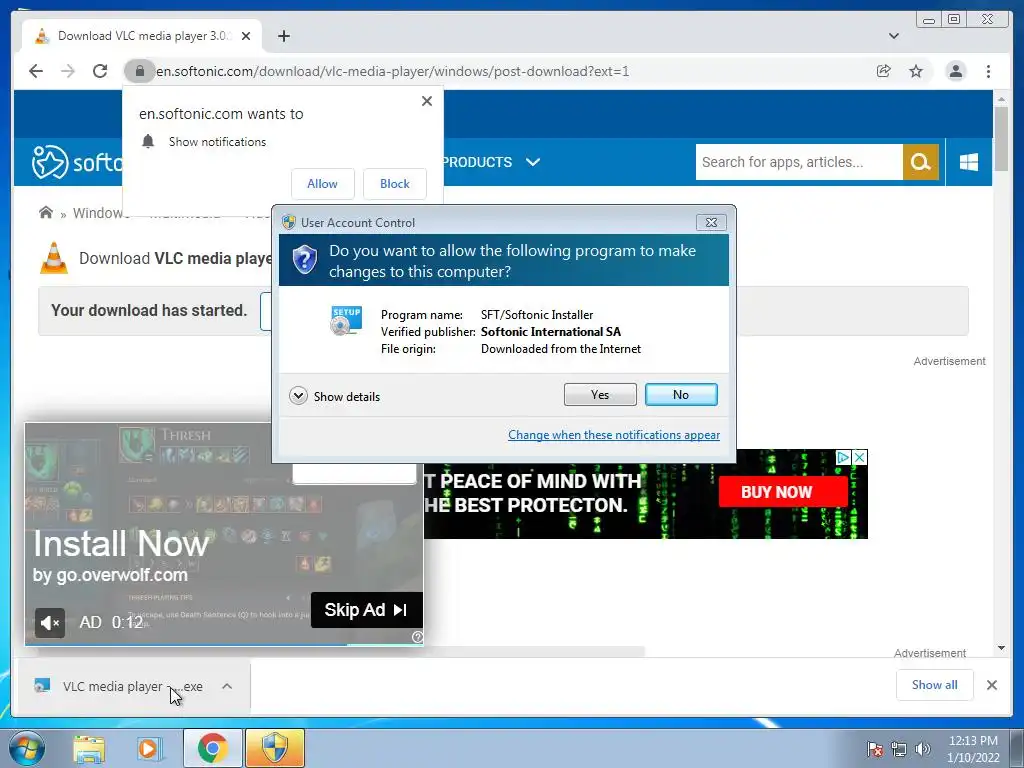Screen dimensions: 1024x768
Task: Select the UAC shield taskbar item
Action: click(275, 748)
